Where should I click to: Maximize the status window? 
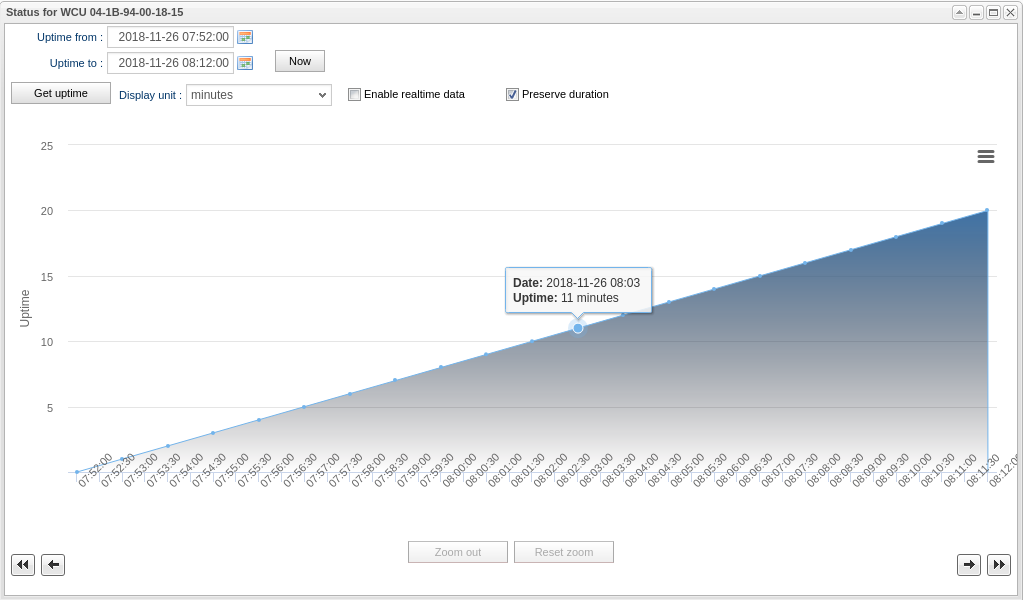pyautogui.click(x=993, y=12)
